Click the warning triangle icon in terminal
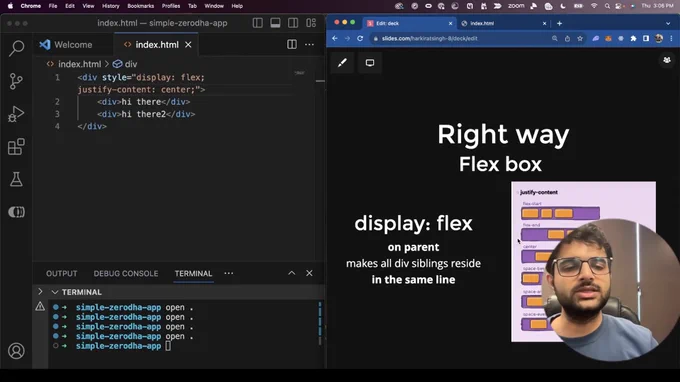This screenshot has width=680, height=382. click(40, 307)
